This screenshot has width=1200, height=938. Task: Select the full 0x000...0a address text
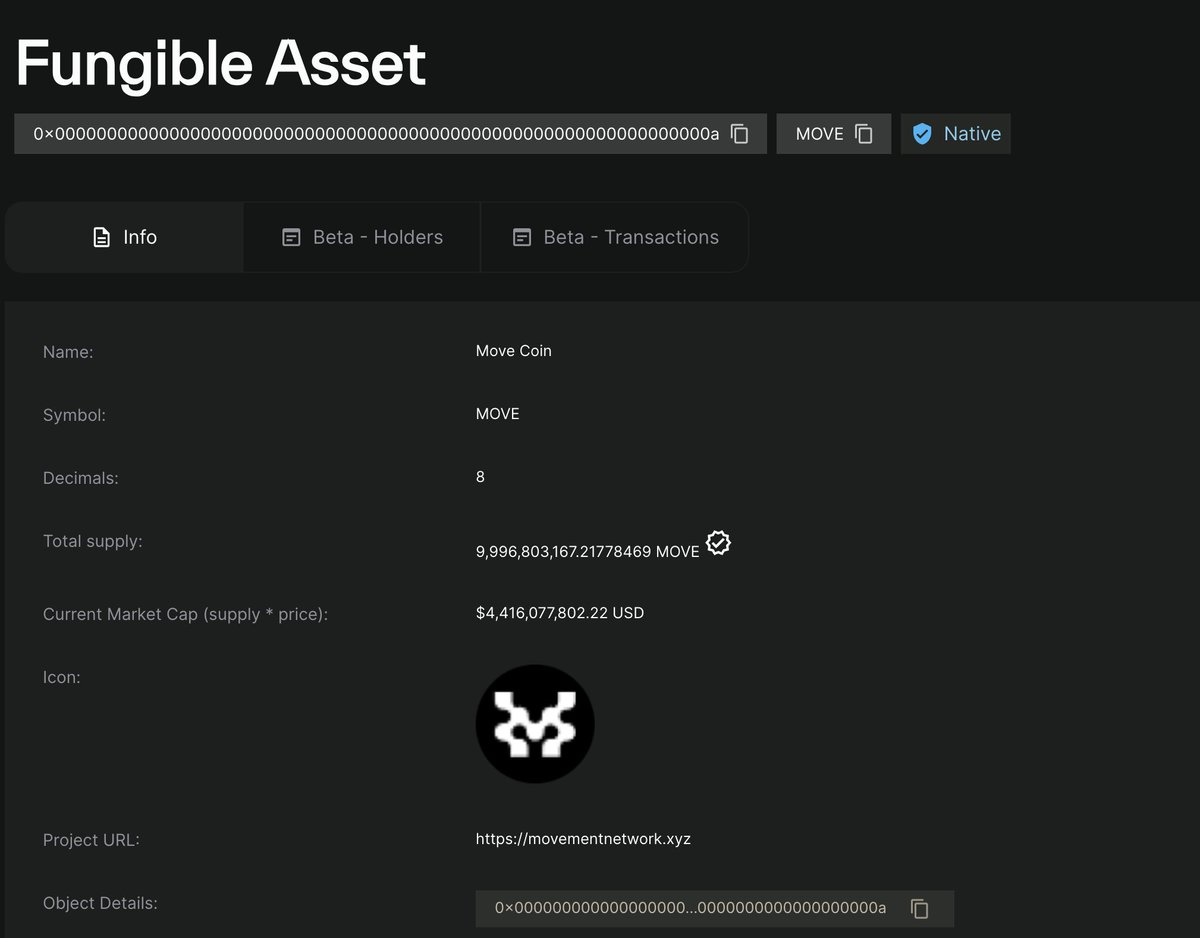point(376,134)
